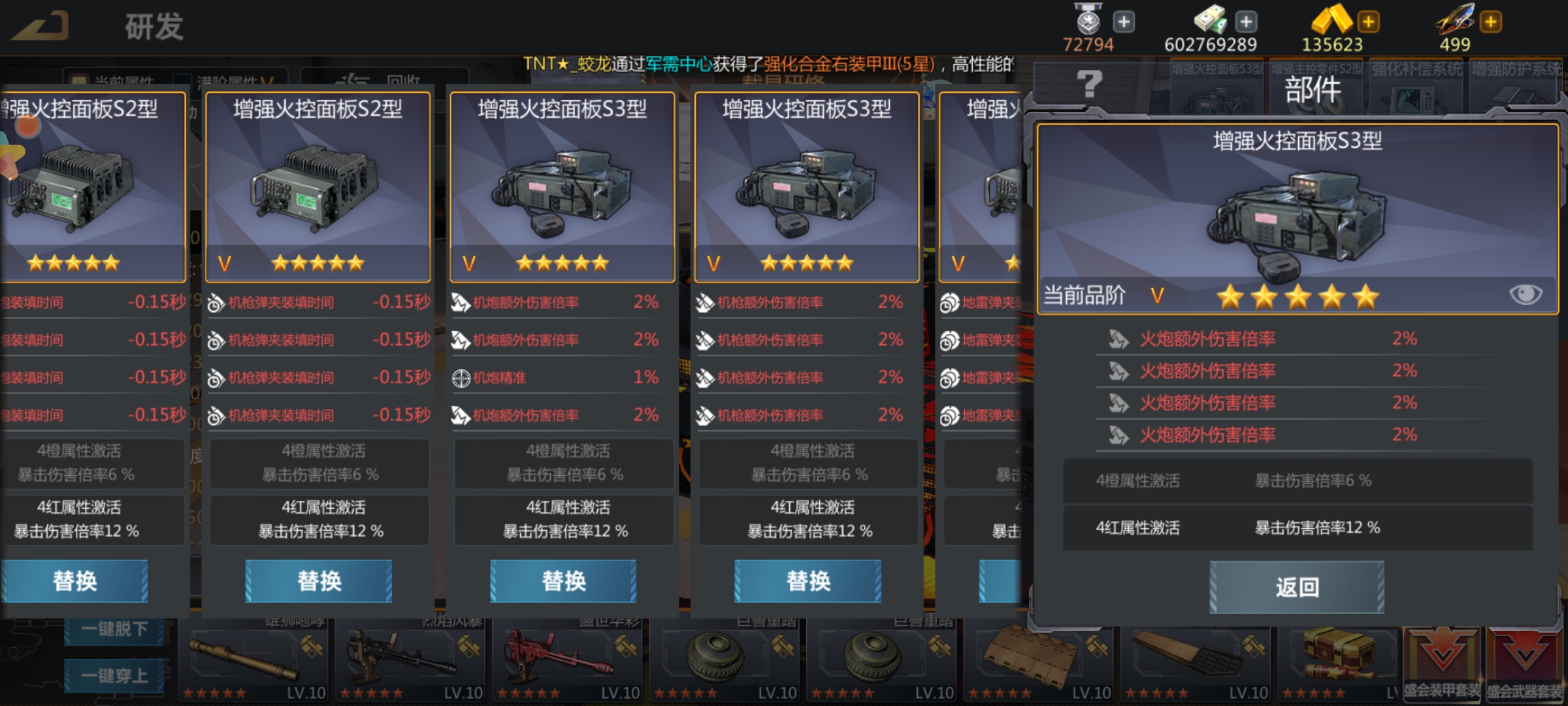Viewport: 1568px width, 706px height.
Task: Open the question mark help icon
Action: pyautogui.click(x=1089, y=84)
